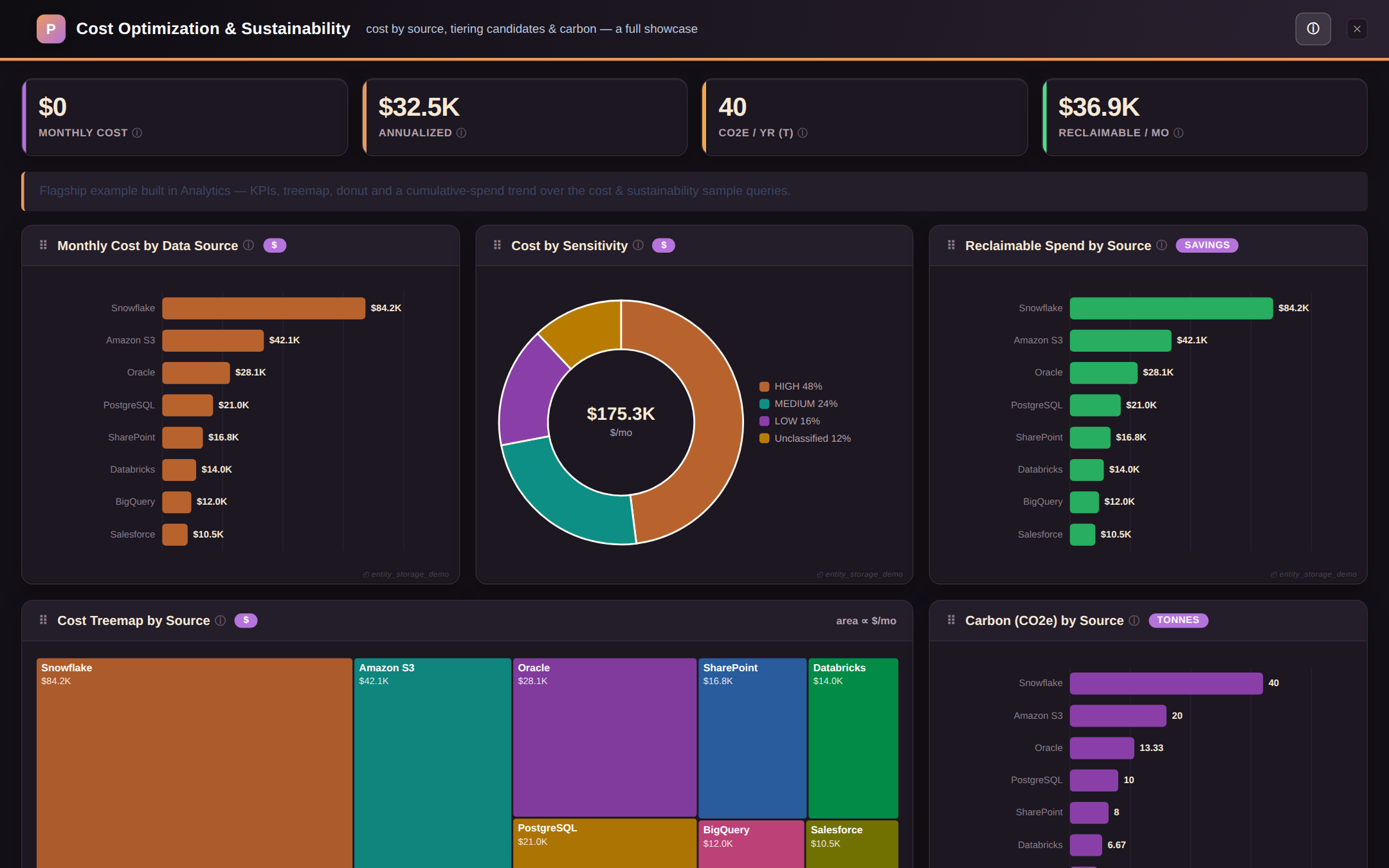Click the Salesforce treemap tile
The width and height of the screenshot is (1389, 868).
tap(852, 844)
